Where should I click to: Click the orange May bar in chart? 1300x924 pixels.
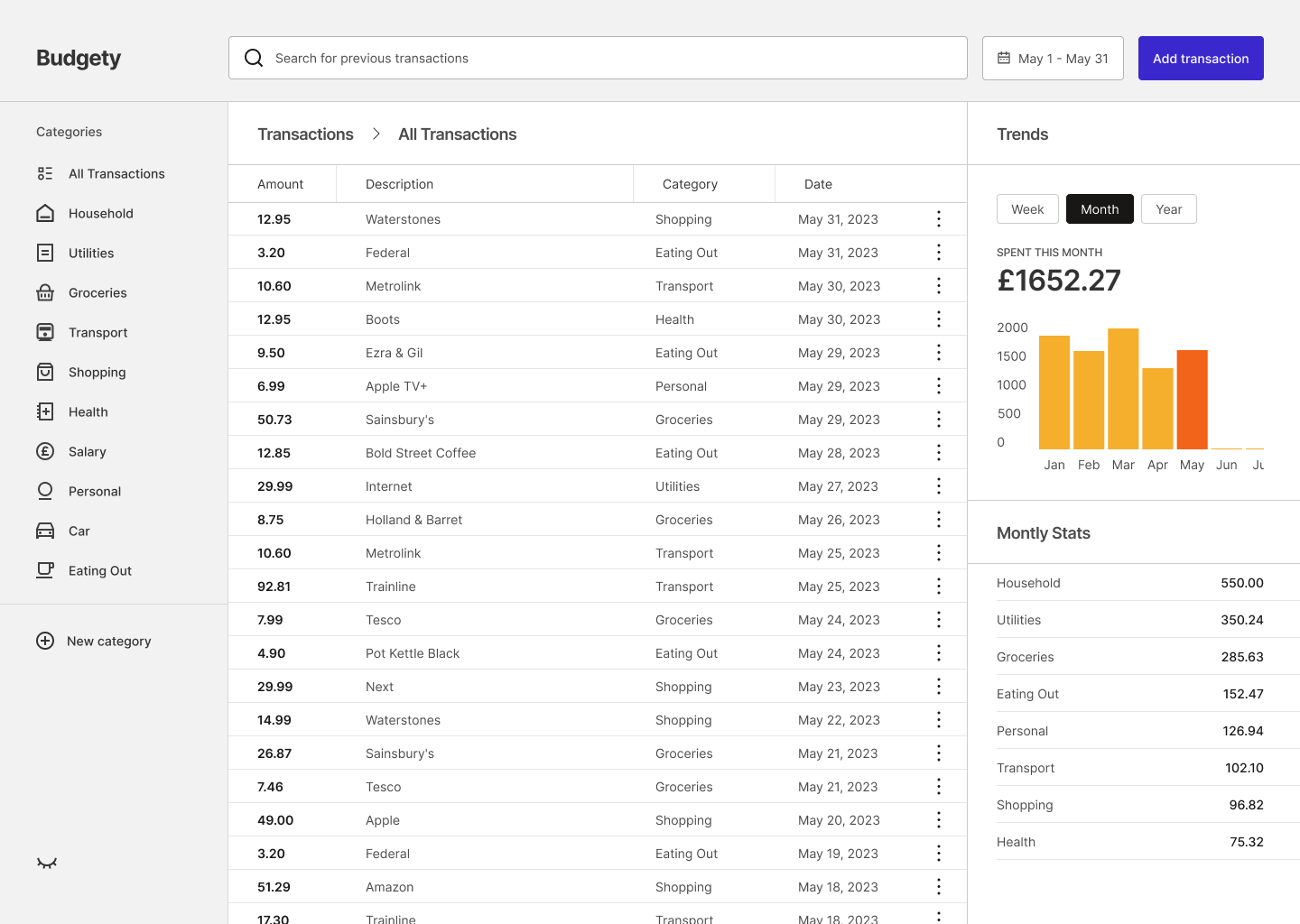tap(1193, 399)
